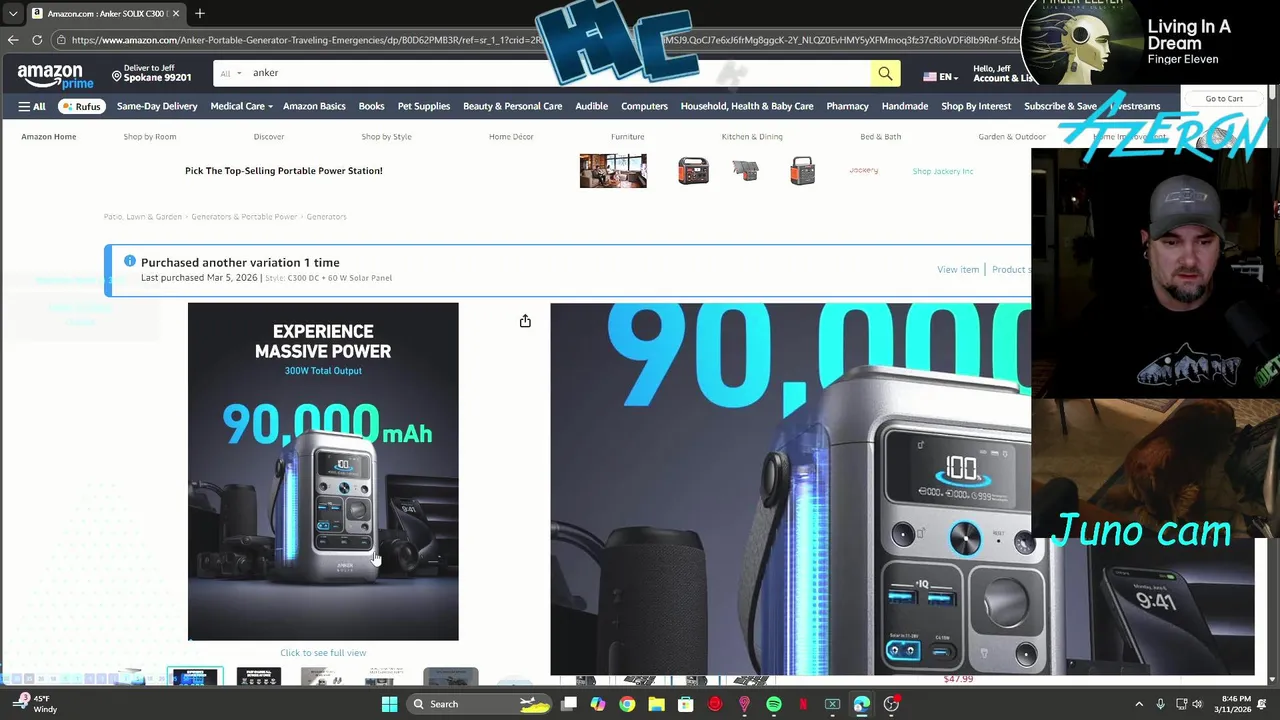This screenshot has width=1280, height=720.
Task: Open the Books nav item
Action: point(371,106)
